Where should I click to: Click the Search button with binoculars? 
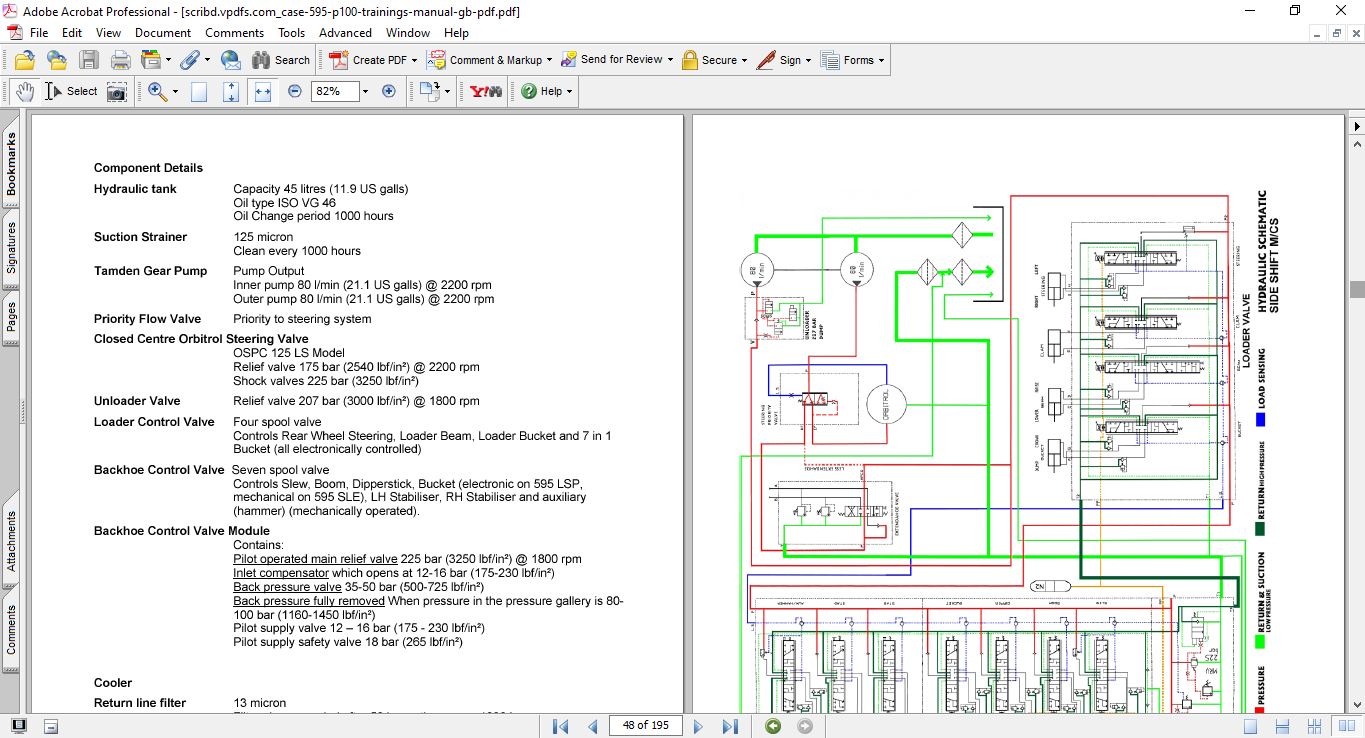281,60
